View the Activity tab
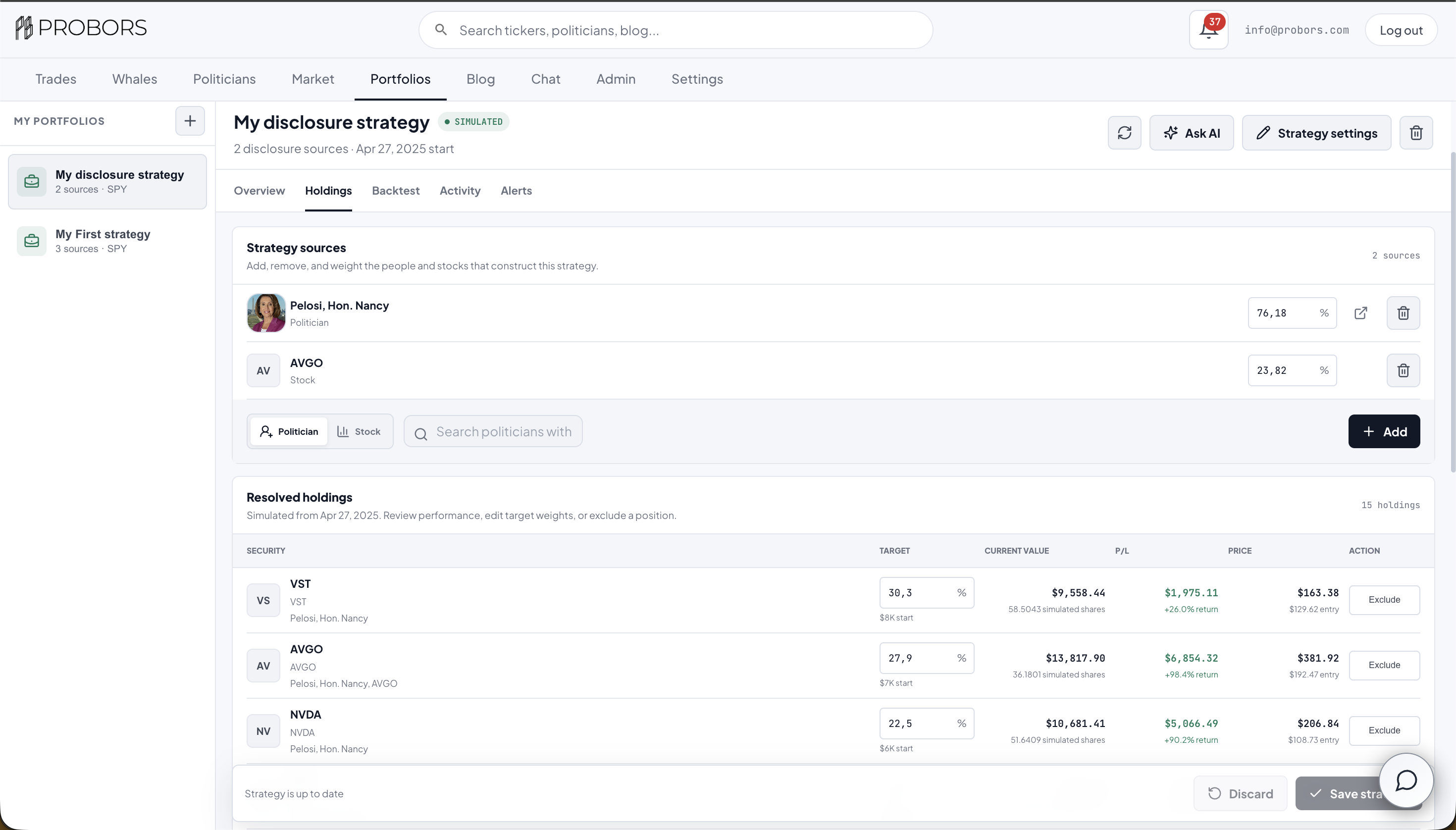The image size is (1456, 830). (x=460, y=191)
